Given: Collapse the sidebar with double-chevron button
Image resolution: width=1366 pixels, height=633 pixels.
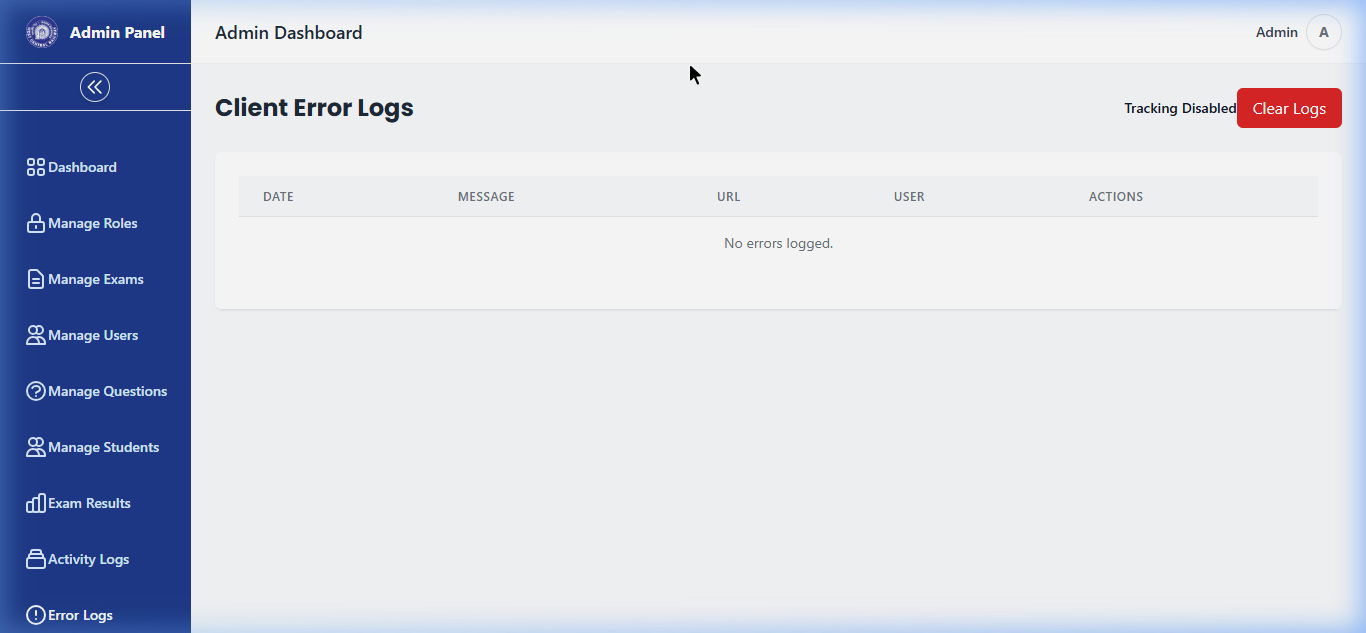Looking at the screenshot, I should coord(95,87).
